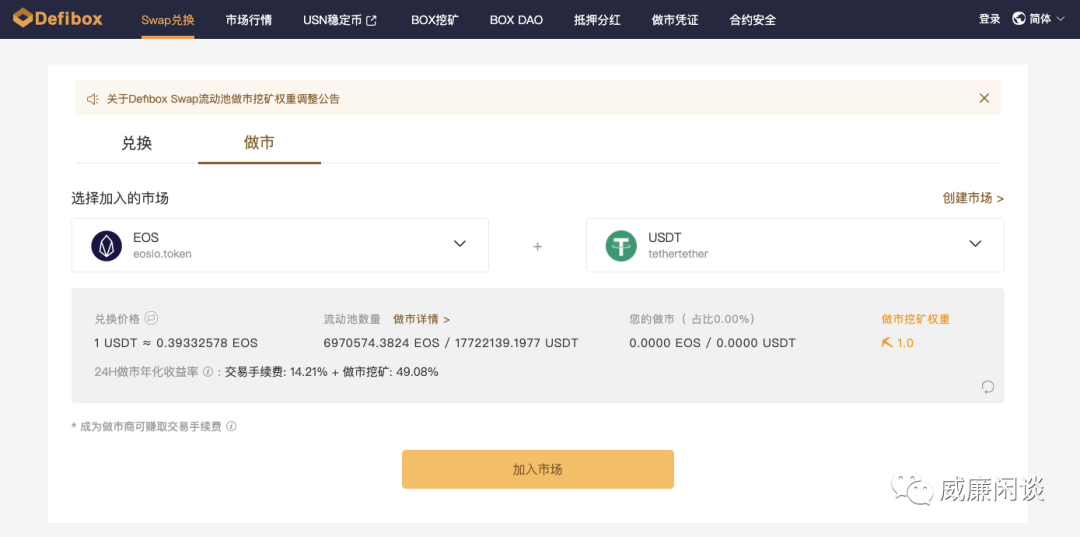Expand the EOS token selector

coord(280,245)
